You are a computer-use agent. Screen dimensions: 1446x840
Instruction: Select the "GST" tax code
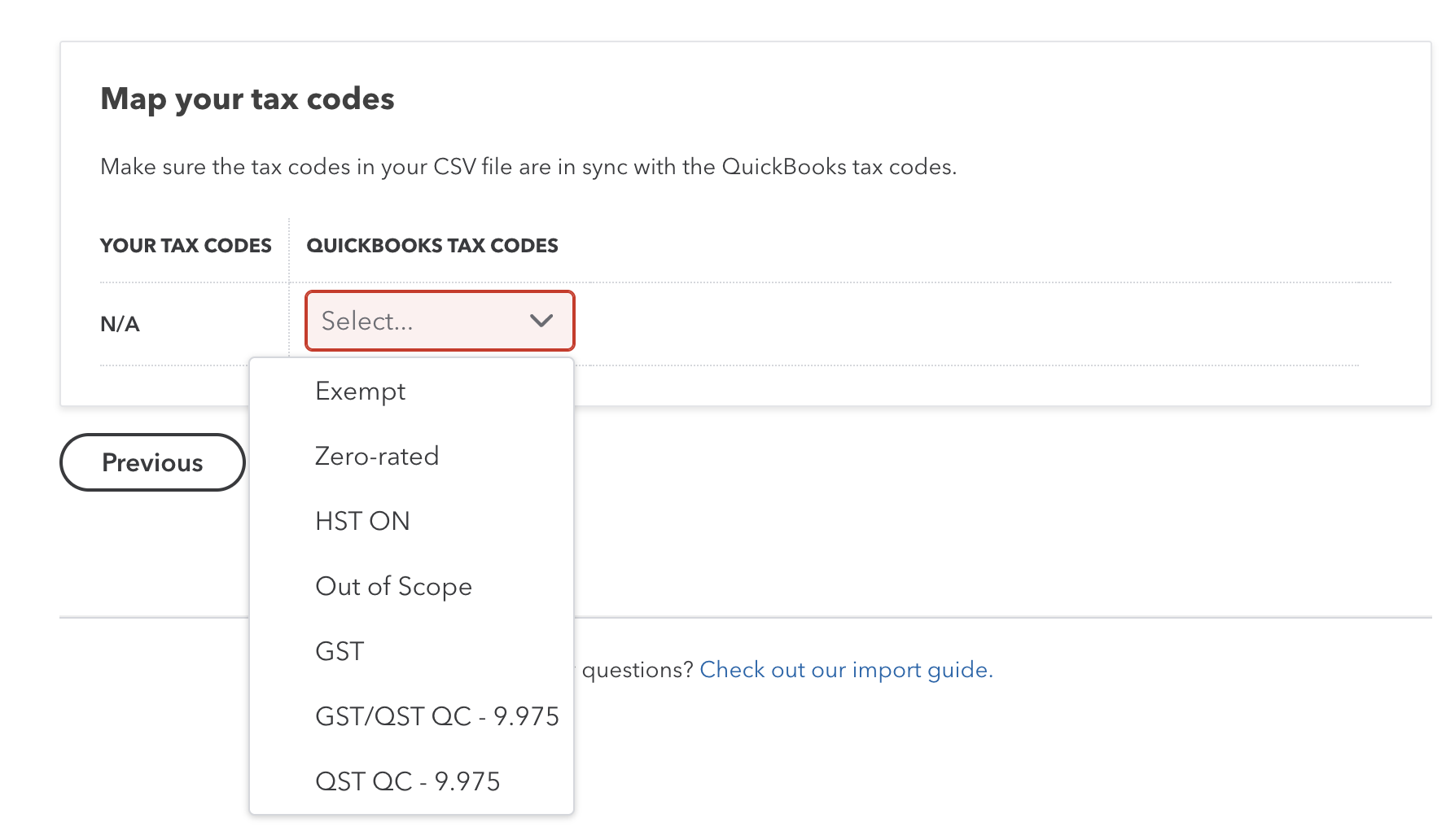pos(339,650)
